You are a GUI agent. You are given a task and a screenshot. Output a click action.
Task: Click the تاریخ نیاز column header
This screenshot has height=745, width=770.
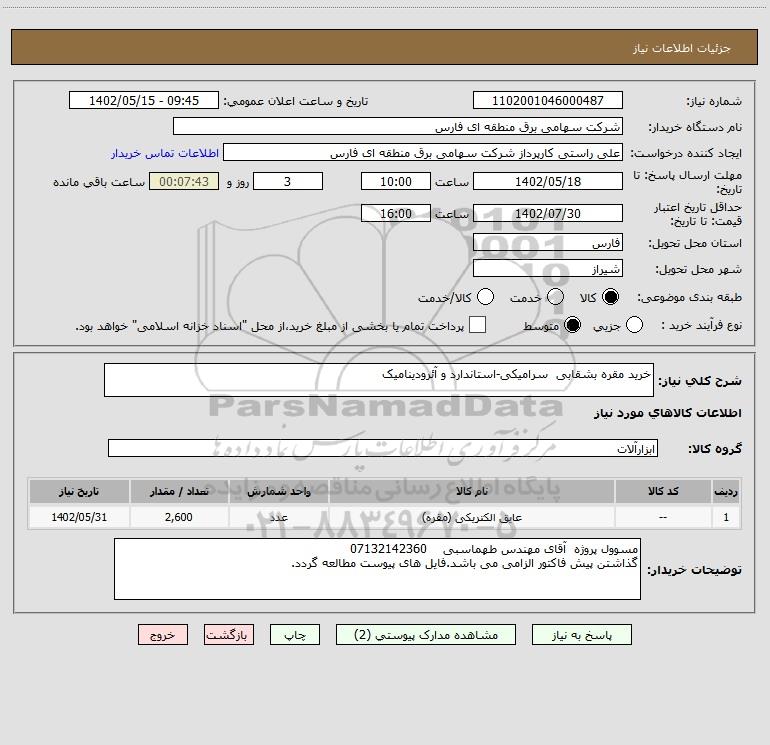[x=79, y=491]
